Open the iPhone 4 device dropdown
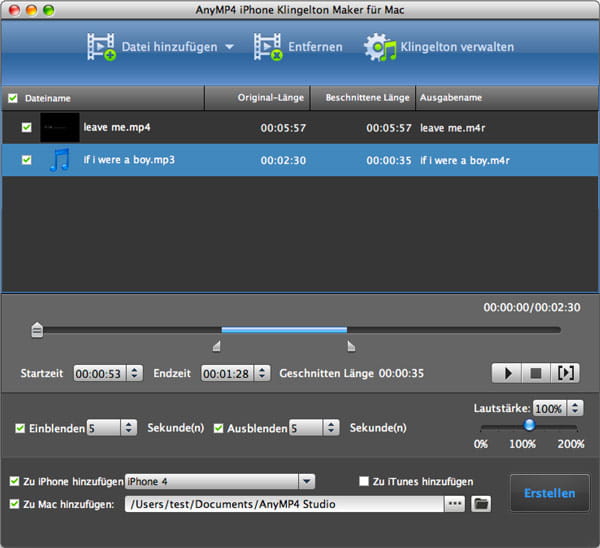This screenshot has width=600, height=548. point(220,481)
